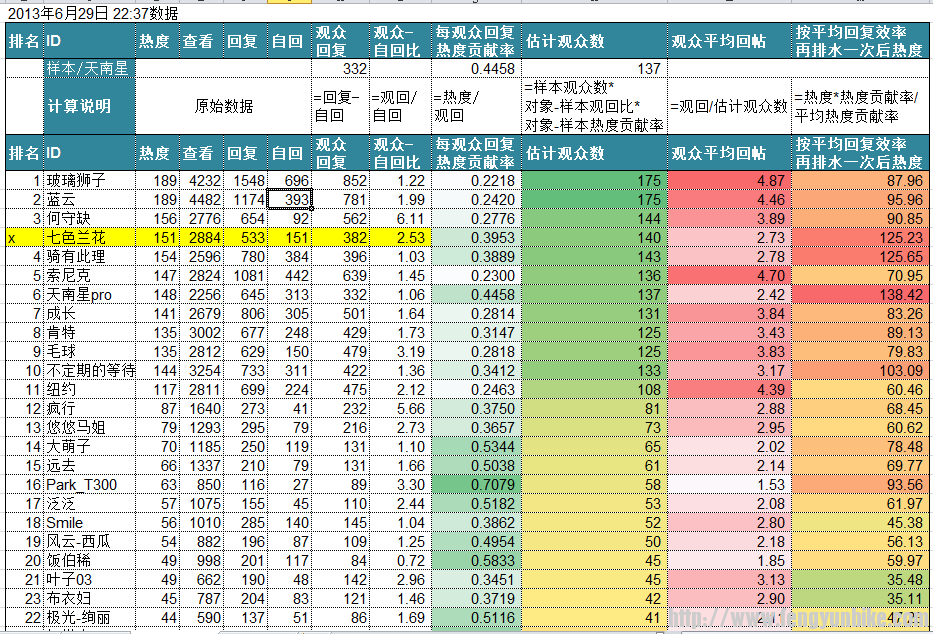The image size is (933, 634).
Task: Select the 计算说明 label cell
Action: click(89, 106)
